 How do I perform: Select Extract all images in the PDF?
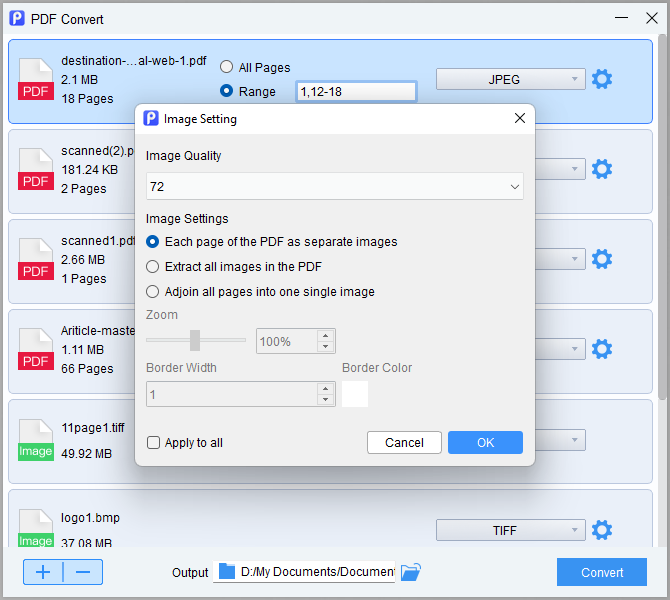[153, 267]
